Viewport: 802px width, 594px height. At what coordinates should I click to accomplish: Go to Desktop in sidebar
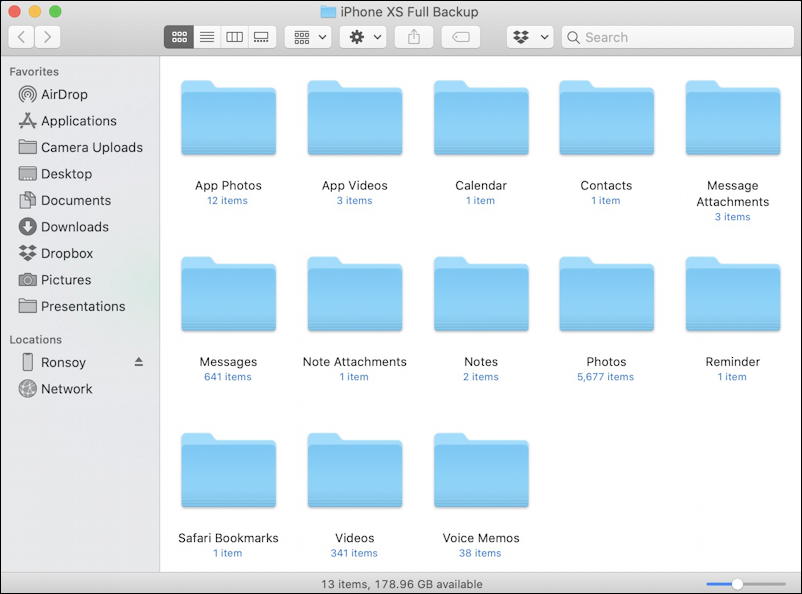[x=55, y=174]
